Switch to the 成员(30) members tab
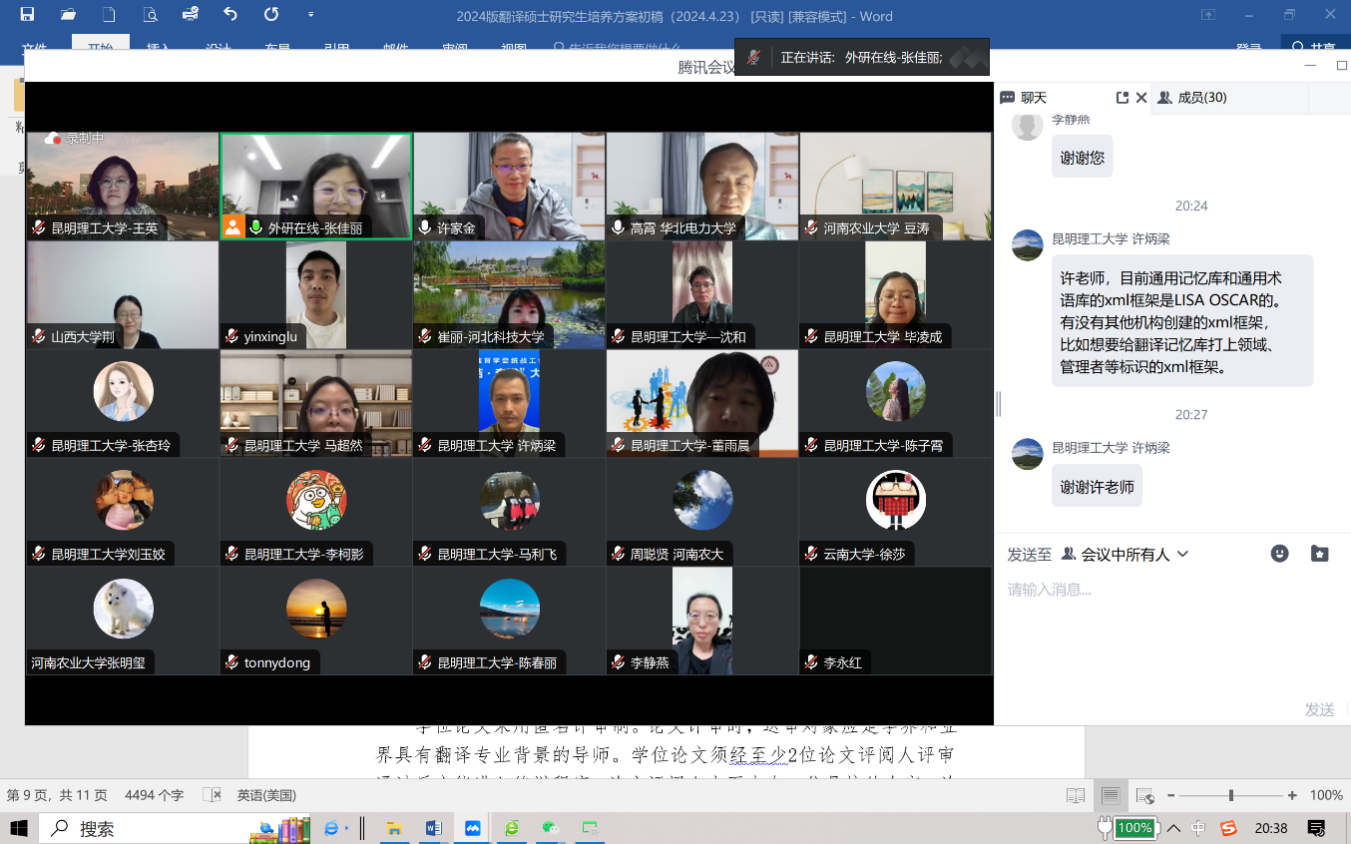 pos(1192,98)
